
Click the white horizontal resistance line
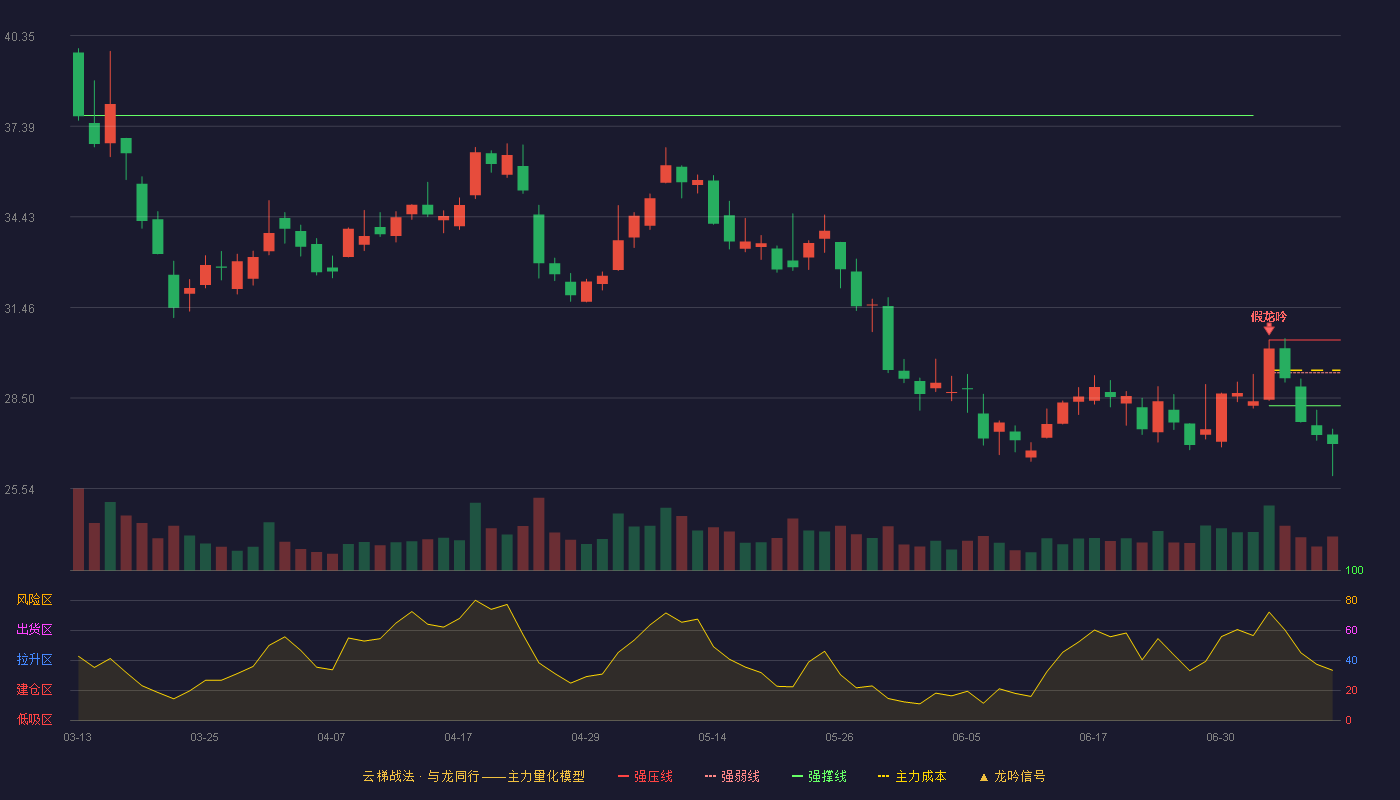point(666,116)
